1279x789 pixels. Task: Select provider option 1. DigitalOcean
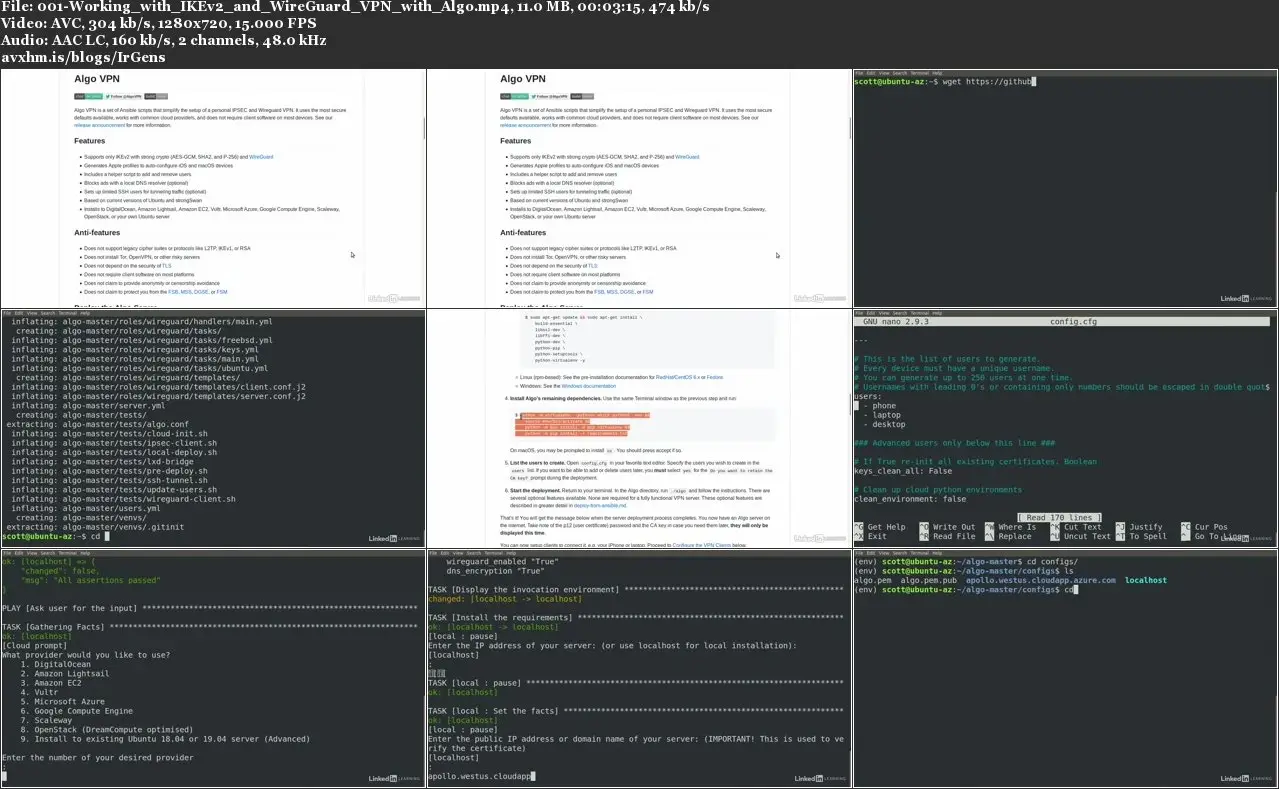tap(55, 664)
